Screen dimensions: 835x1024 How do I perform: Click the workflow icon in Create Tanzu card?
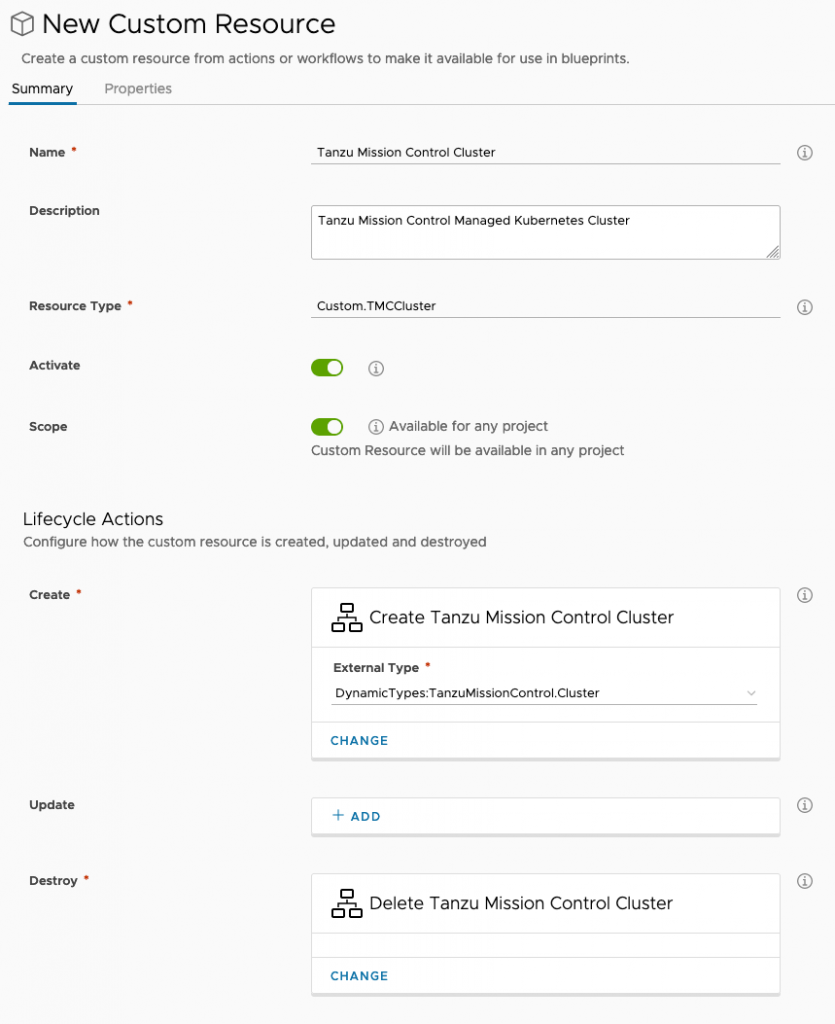(347, 618)
